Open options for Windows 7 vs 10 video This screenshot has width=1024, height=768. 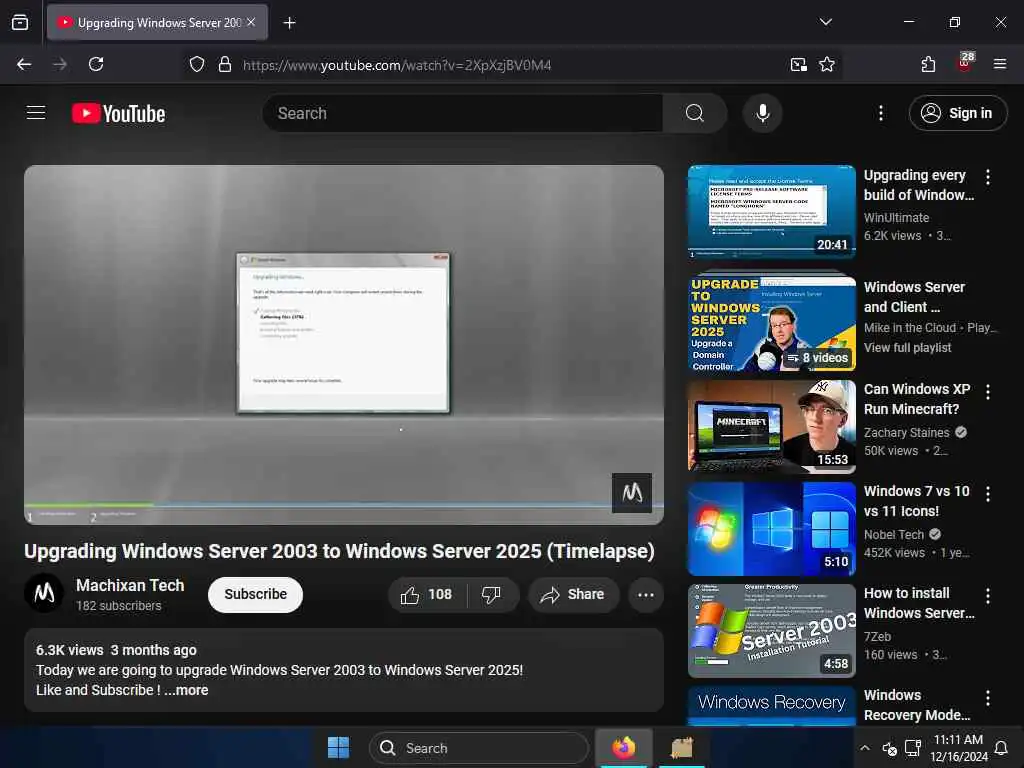[x=987, y=494]
